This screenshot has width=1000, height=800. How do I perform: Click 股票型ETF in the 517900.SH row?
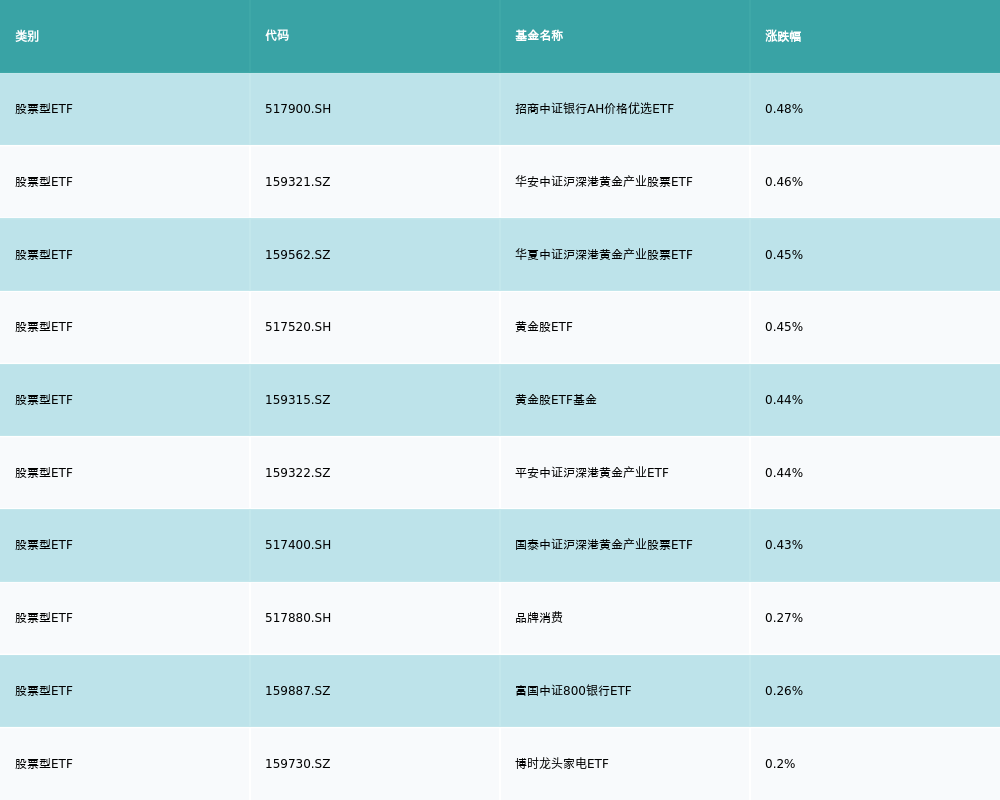(x=44, y=108)
